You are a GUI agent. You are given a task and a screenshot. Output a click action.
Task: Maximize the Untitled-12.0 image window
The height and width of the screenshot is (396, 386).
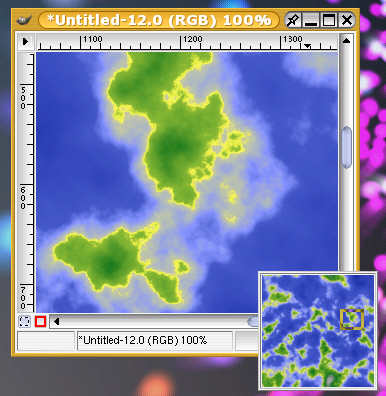329,20
